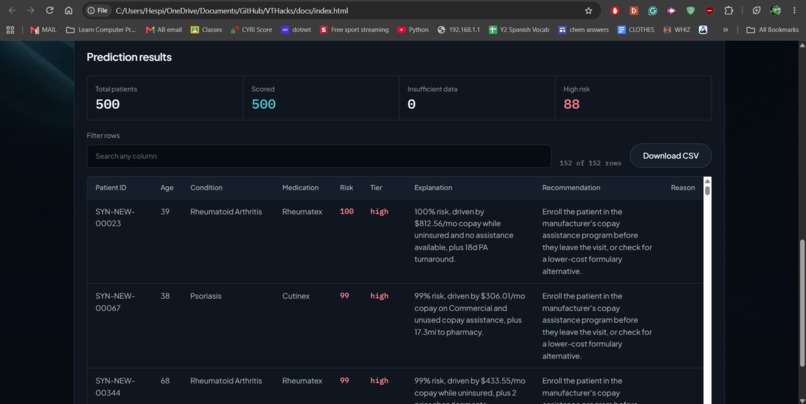Open the Classes bookmark
This screenshot has height=404, width=806.
[x=206, y=30]
